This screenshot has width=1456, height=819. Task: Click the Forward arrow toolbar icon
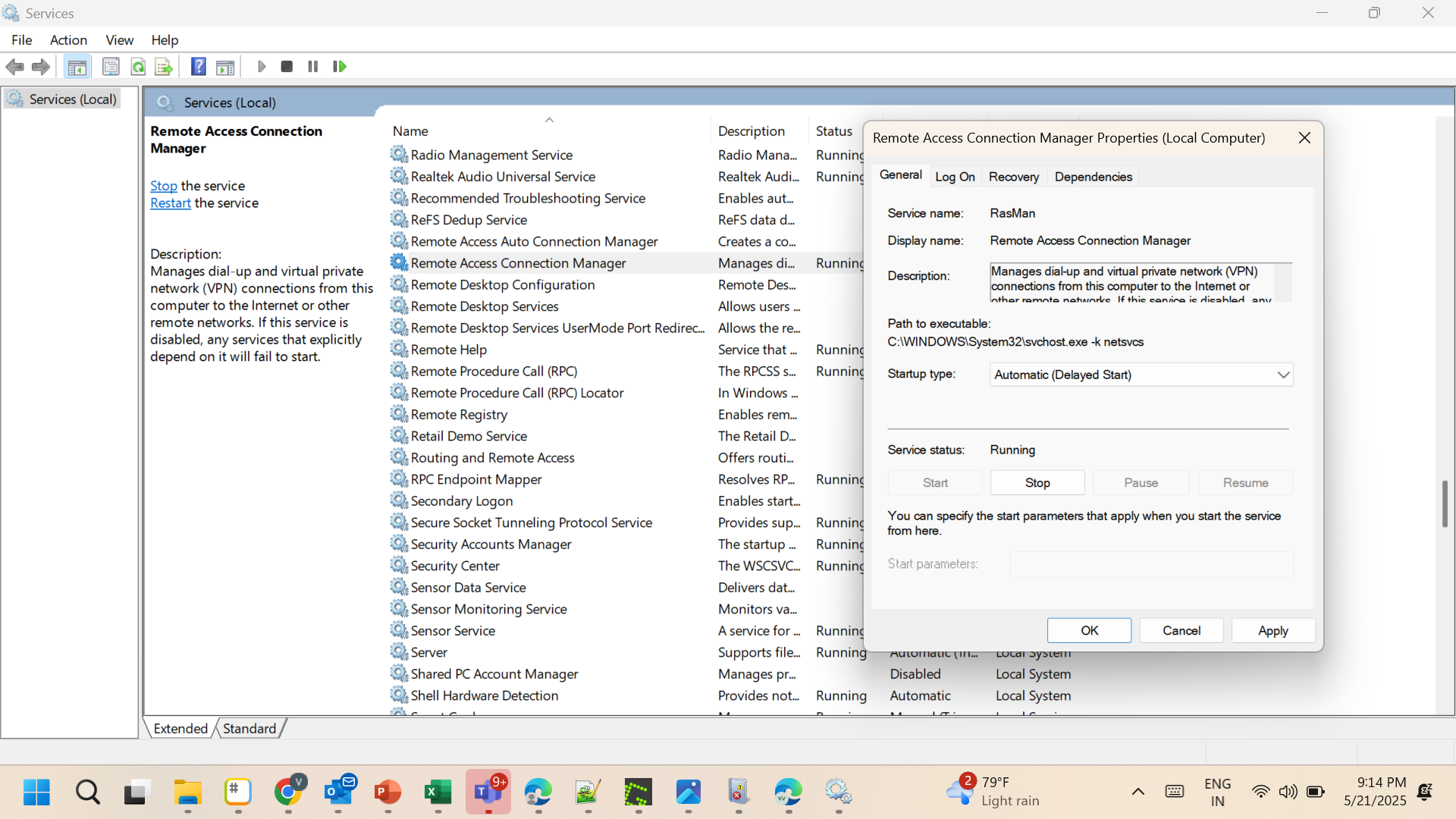click(x=41, y=67)
